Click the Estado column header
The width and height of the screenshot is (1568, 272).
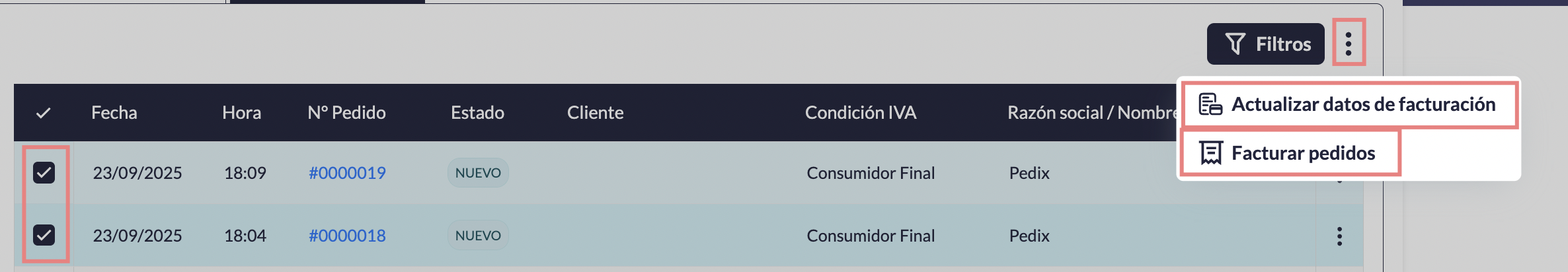coord(477,113)
